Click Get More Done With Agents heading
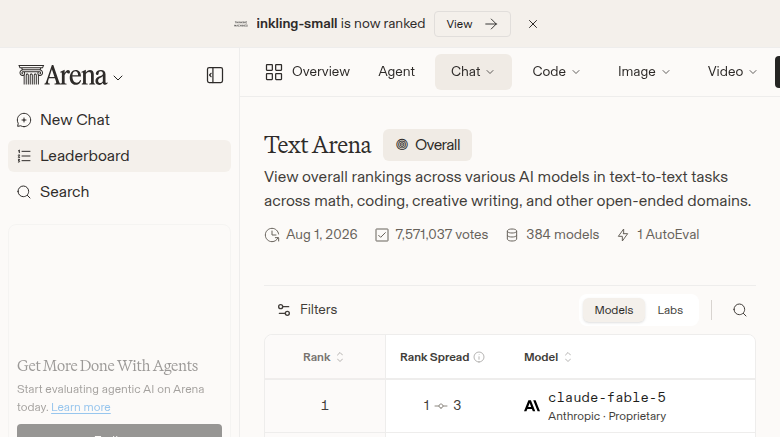 pyautogui.click(x=107, y=366)
